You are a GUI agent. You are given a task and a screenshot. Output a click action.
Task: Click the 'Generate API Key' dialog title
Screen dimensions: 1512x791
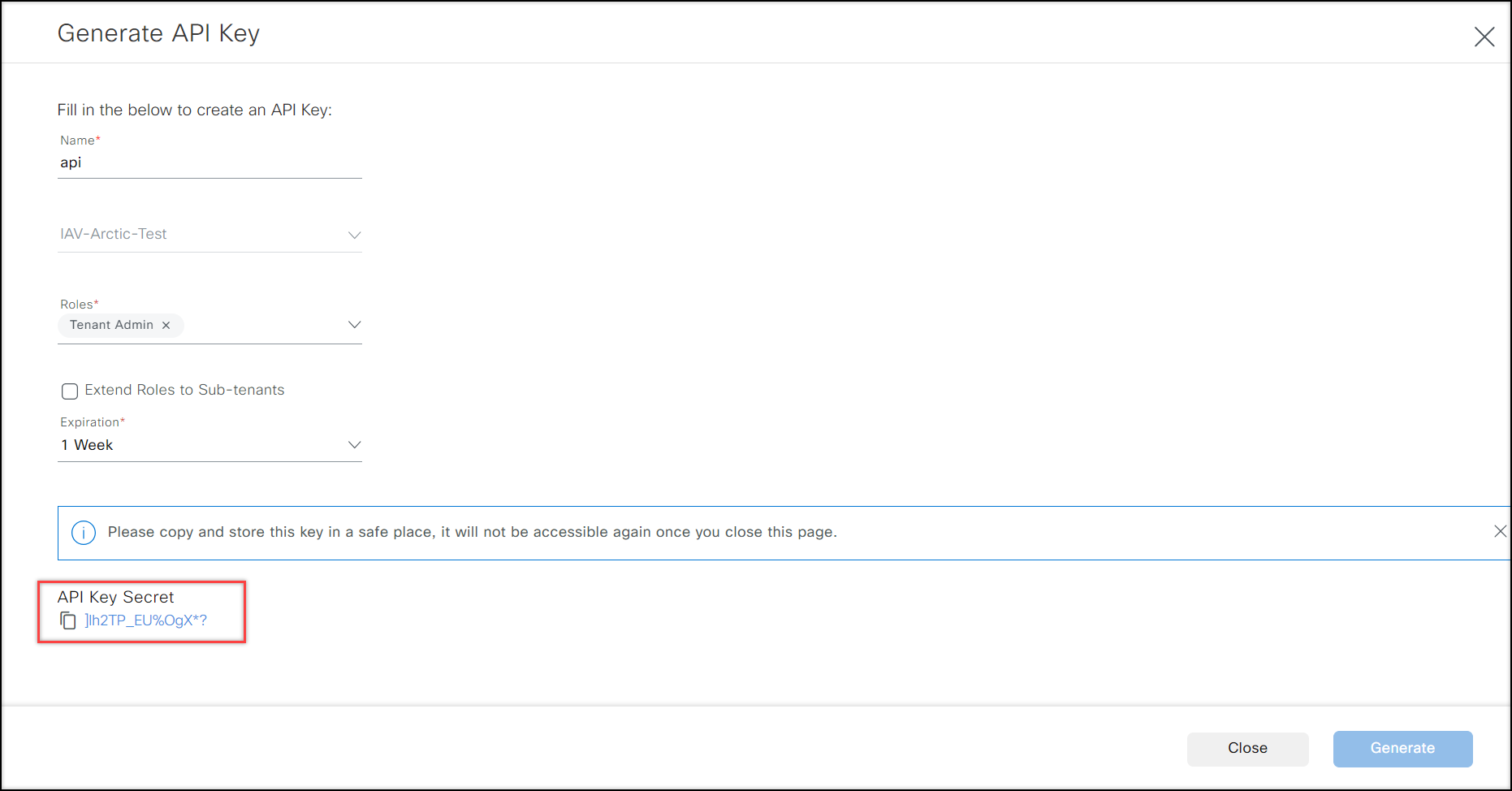tap(158, 33)
